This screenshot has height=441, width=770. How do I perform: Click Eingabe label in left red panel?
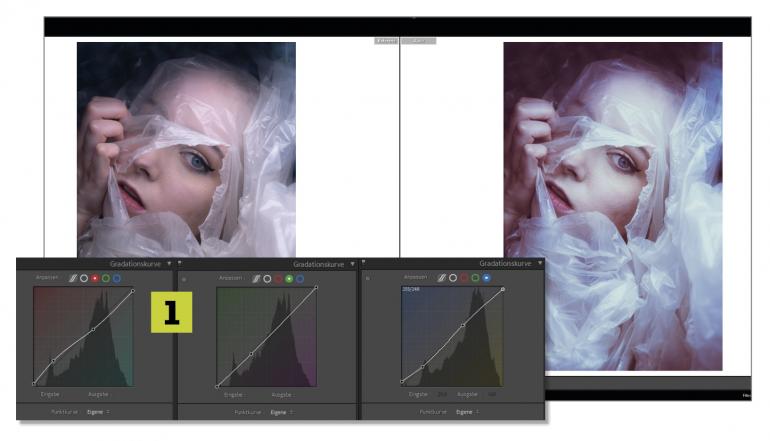[50, 394]
